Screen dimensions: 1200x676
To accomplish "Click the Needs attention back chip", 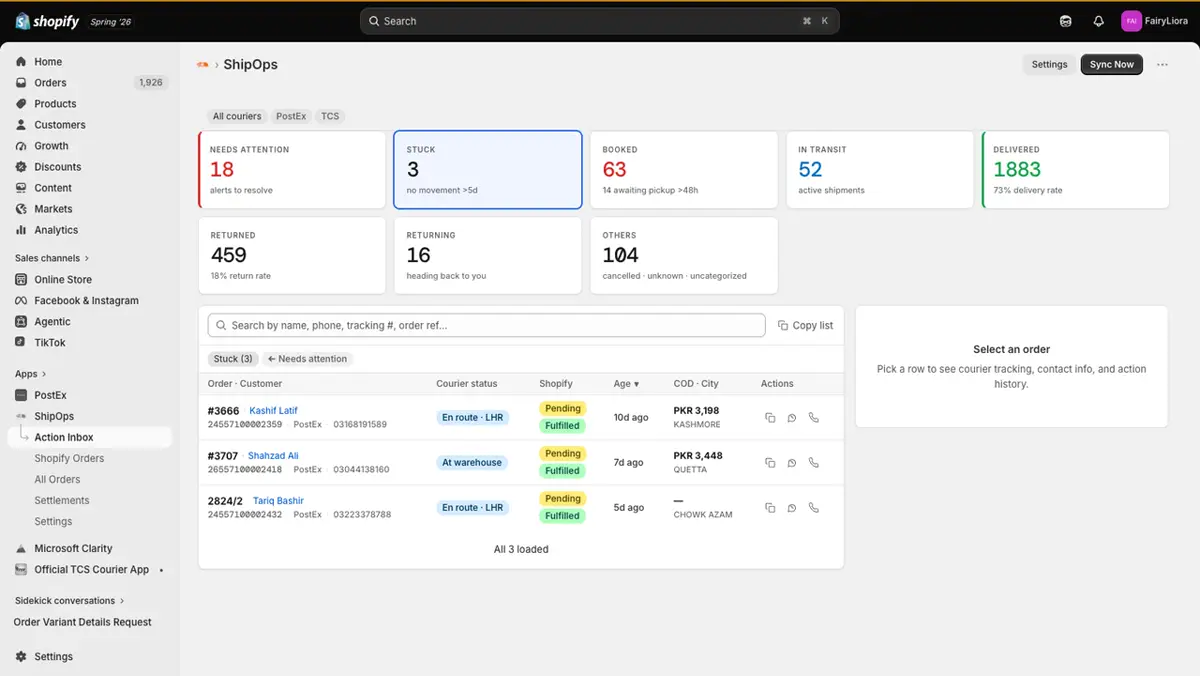I will pos(307,359).
